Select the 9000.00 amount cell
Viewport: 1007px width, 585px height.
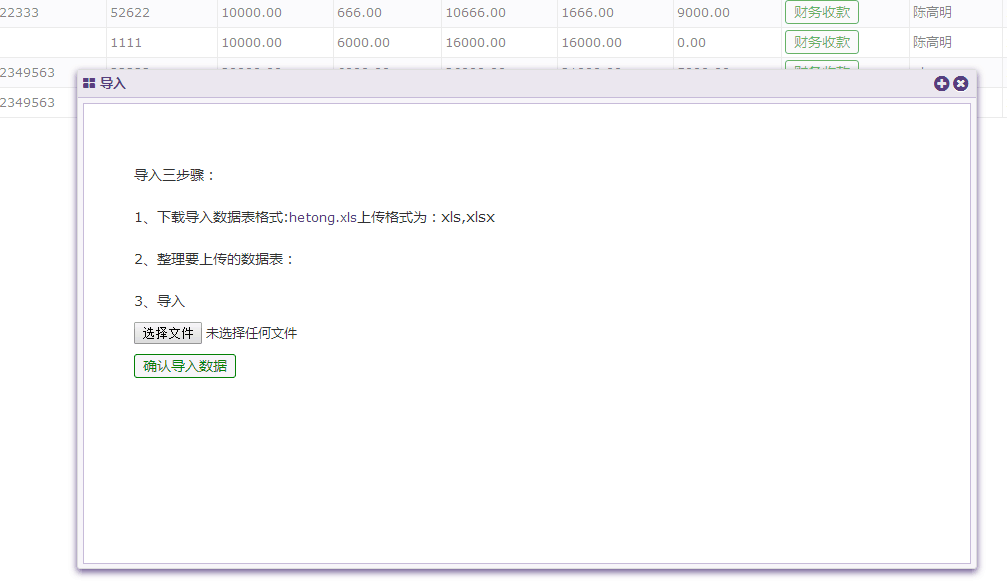[703, 13]
